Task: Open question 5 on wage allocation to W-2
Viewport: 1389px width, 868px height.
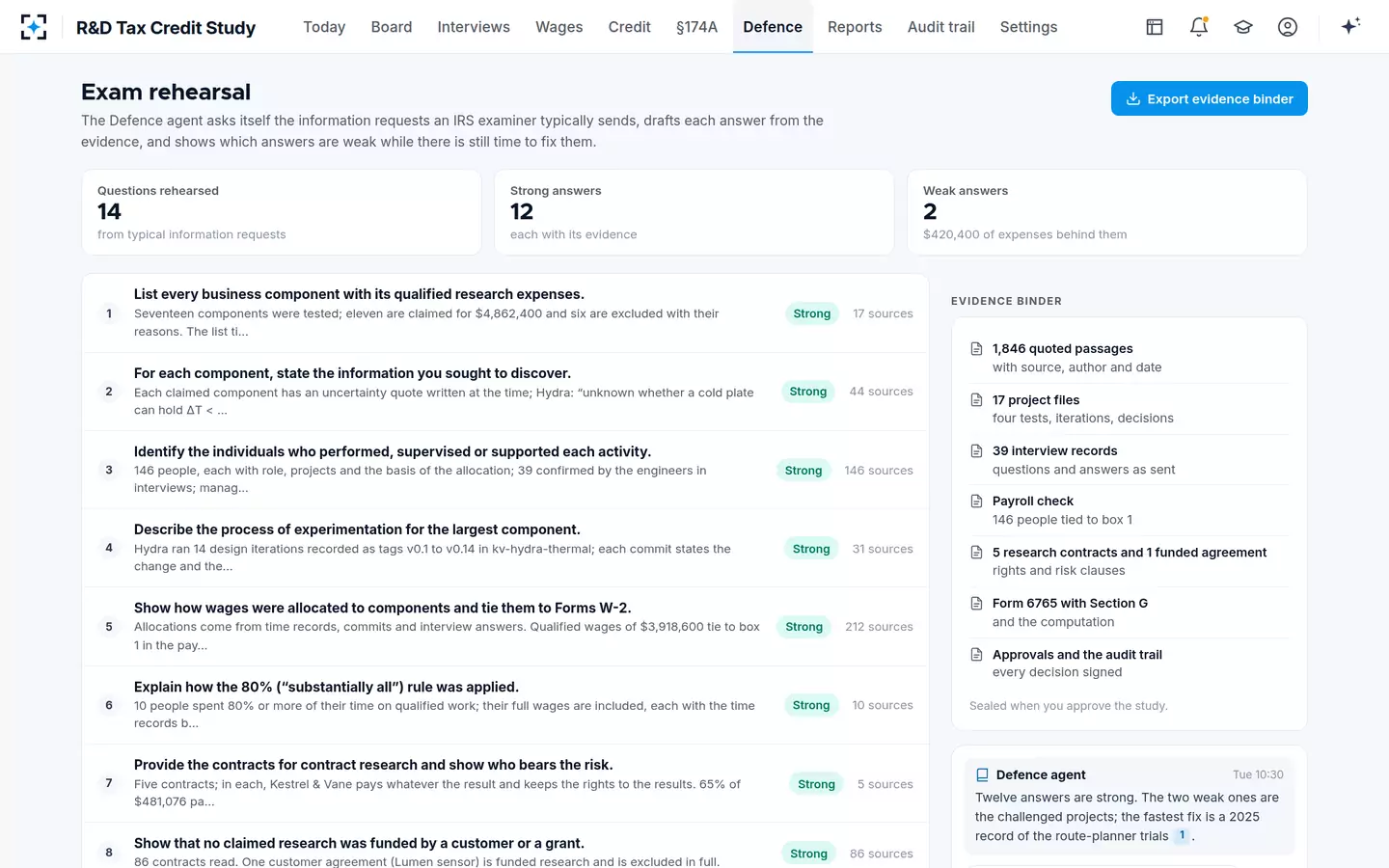Action: (x=505, y=627)
